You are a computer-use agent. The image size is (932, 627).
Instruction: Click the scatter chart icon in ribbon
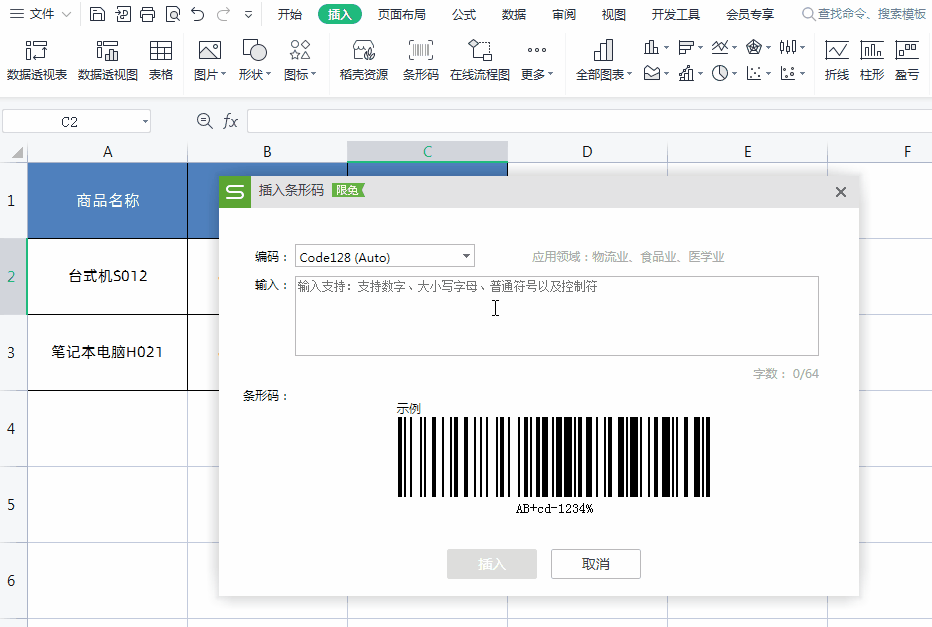coord(754,73)
